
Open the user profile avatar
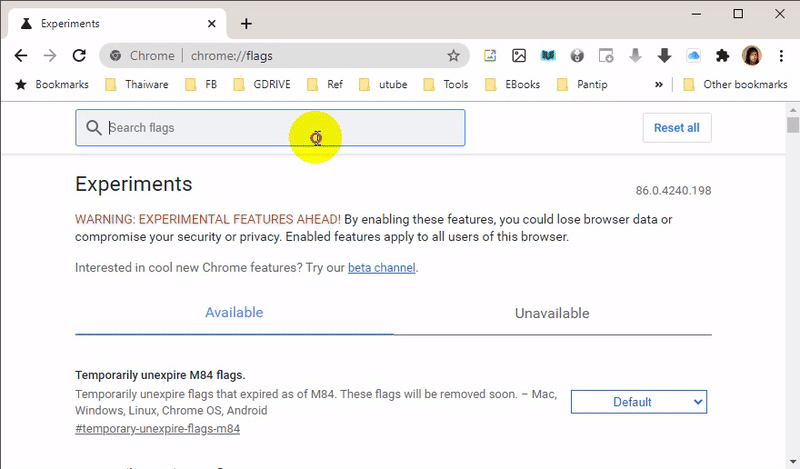point(752,56)
